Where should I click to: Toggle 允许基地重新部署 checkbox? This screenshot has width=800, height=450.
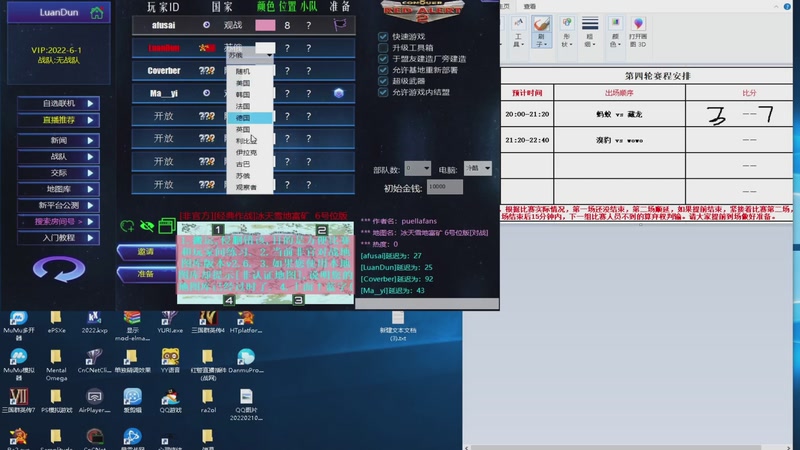(x=383, y=70)
